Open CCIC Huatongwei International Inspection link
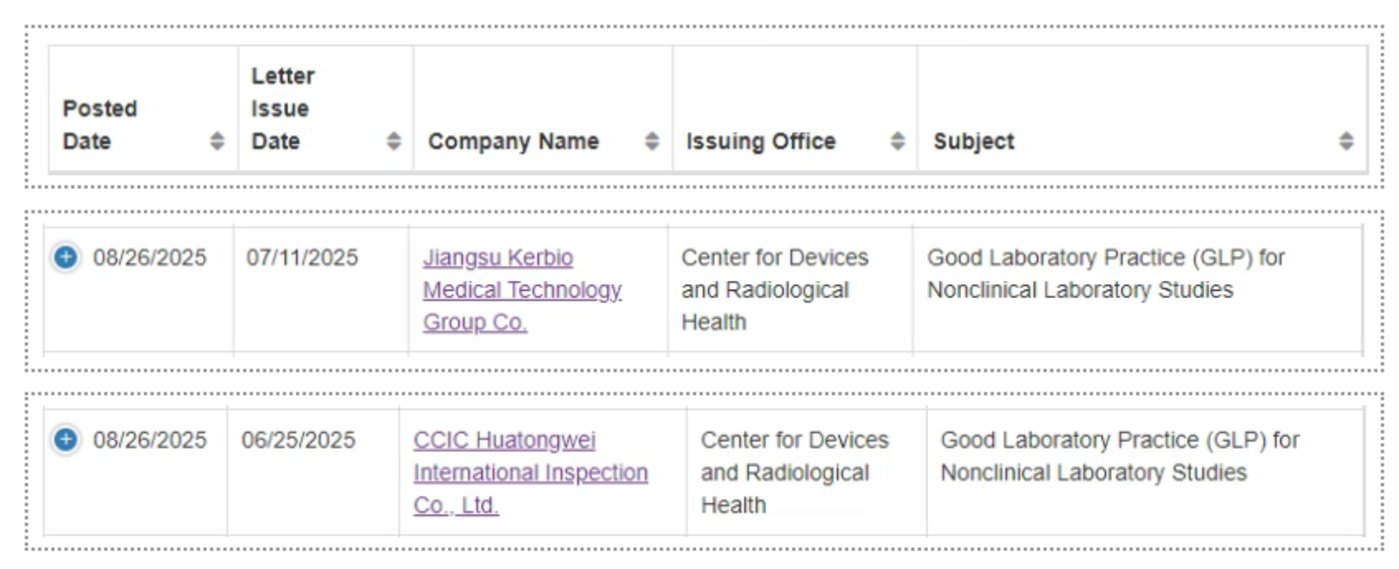The image size is (1399, 569). (530, 472)
